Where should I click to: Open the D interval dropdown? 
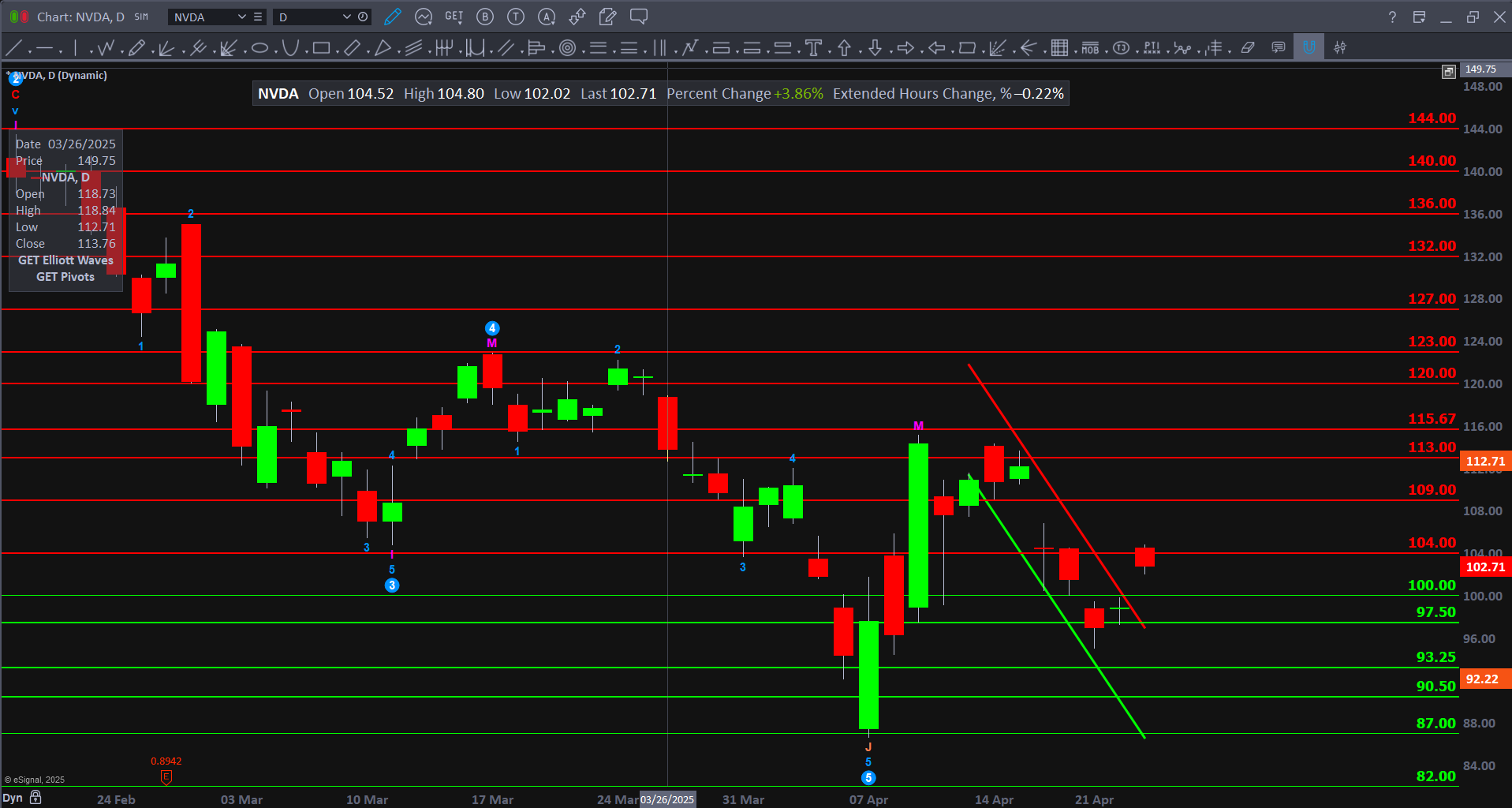tap(346, 17)
